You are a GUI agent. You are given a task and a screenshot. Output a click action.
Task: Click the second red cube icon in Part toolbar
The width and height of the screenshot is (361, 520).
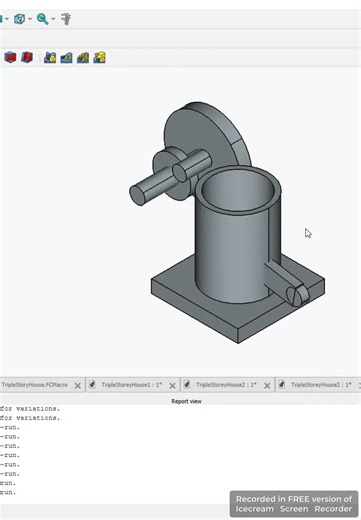(x=27, y=57)
